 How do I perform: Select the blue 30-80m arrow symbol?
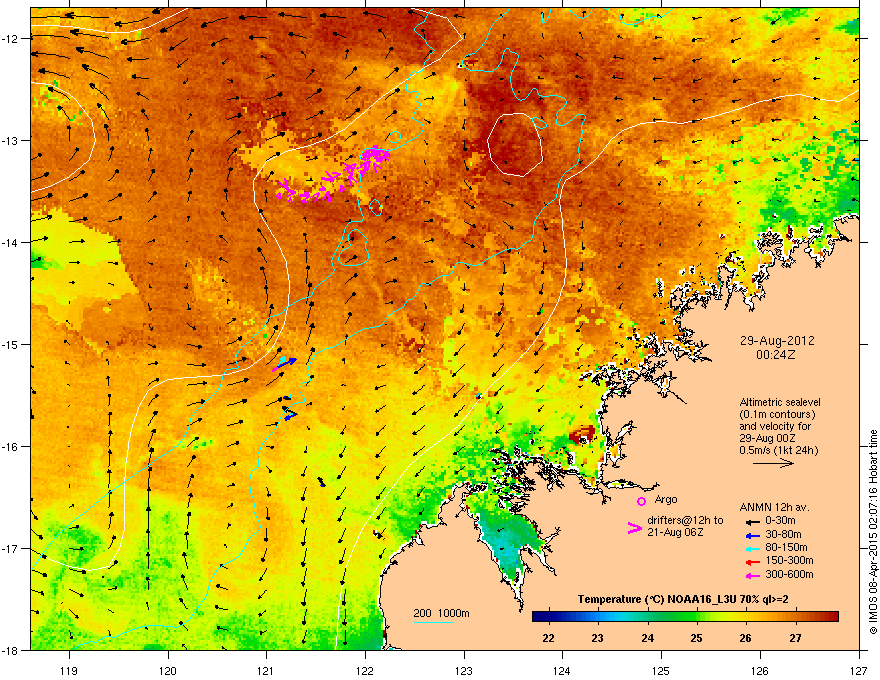tap(752, 535)
